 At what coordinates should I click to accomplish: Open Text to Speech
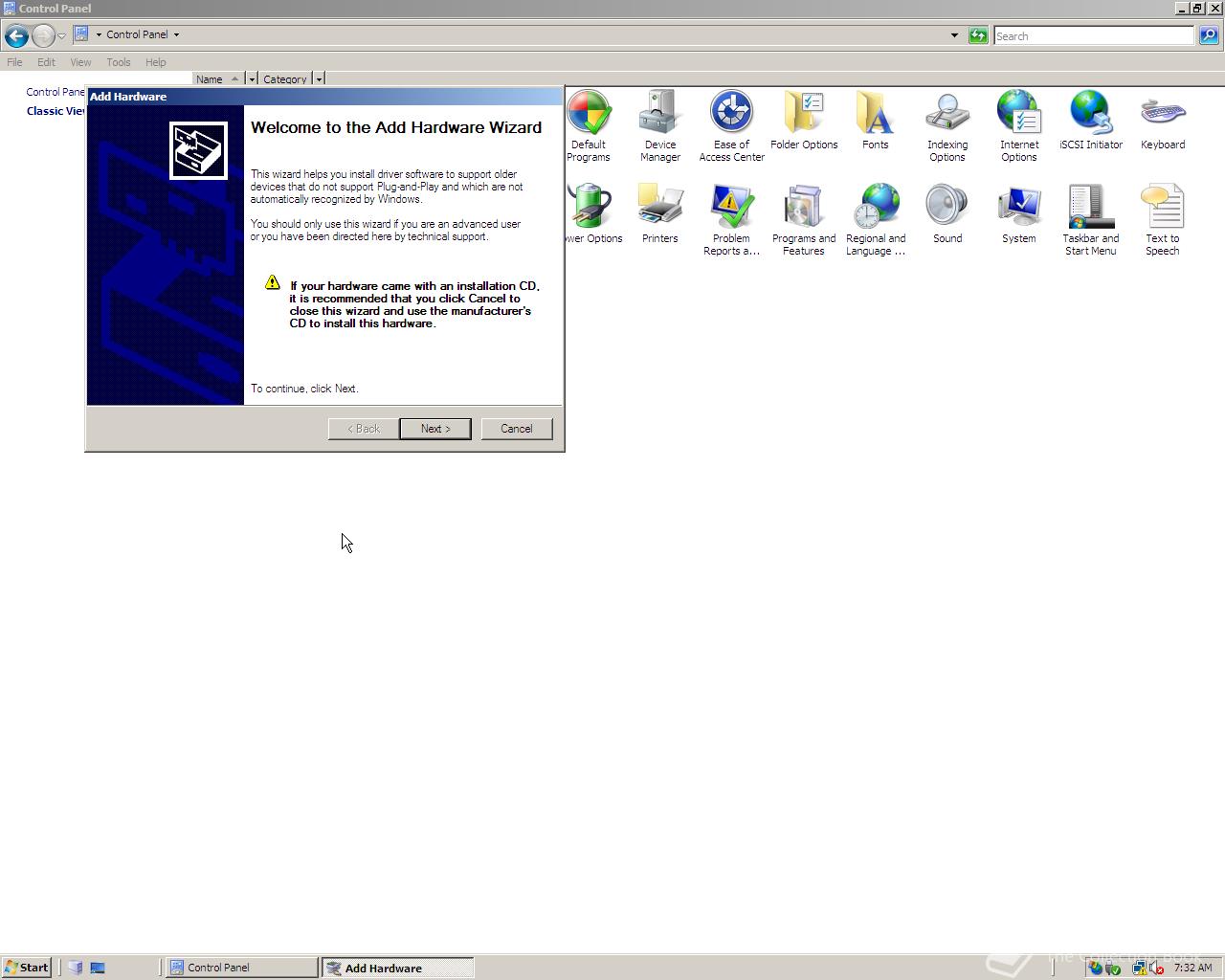[1163, 219]
